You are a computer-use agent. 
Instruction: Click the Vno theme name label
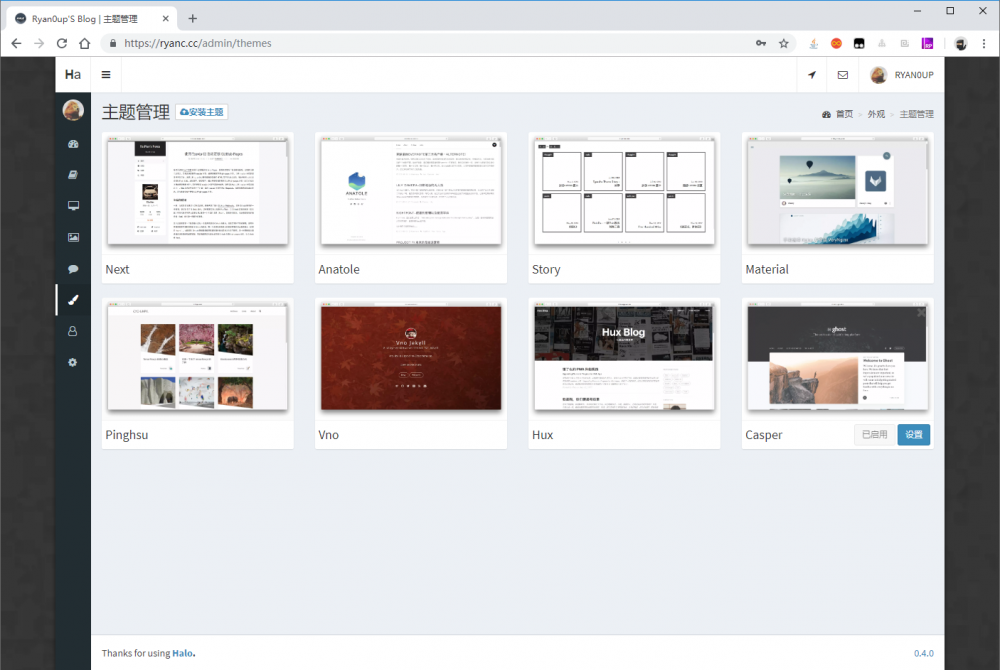coord(328,435)
